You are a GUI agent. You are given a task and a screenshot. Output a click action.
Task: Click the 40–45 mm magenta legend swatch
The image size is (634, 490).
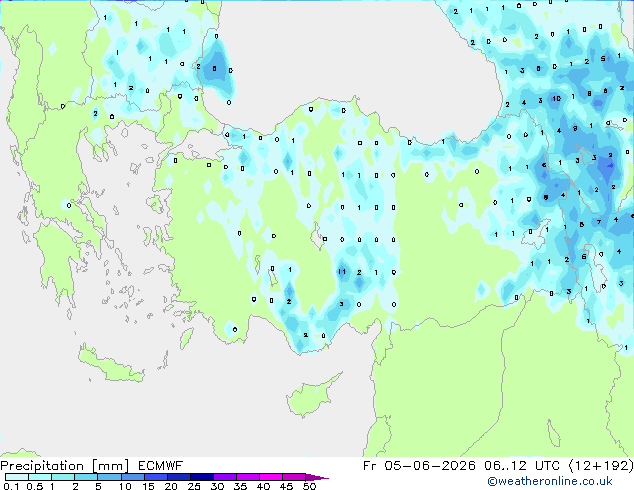click(271, 477)
